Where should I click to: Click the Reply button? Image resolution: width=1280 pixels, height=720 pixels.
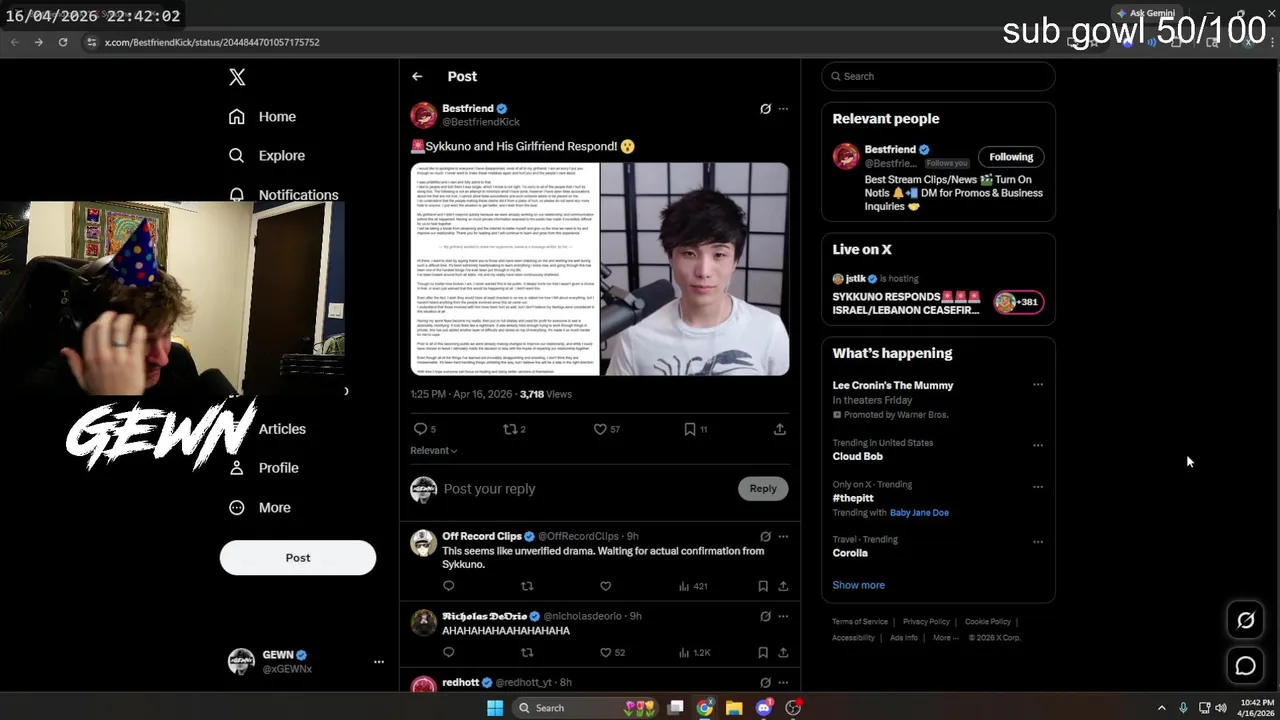763,489
